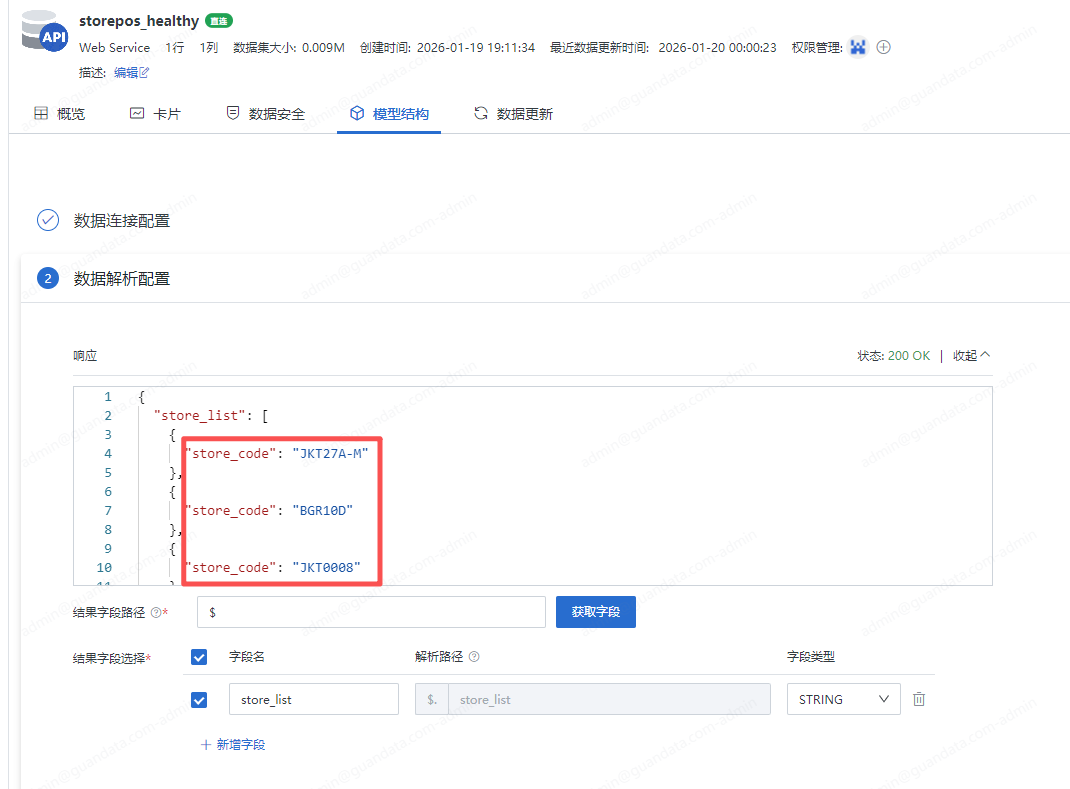Switch to the 概览 tab
This screenshot has width=1070, height=789.
click(x=57, y=112)
